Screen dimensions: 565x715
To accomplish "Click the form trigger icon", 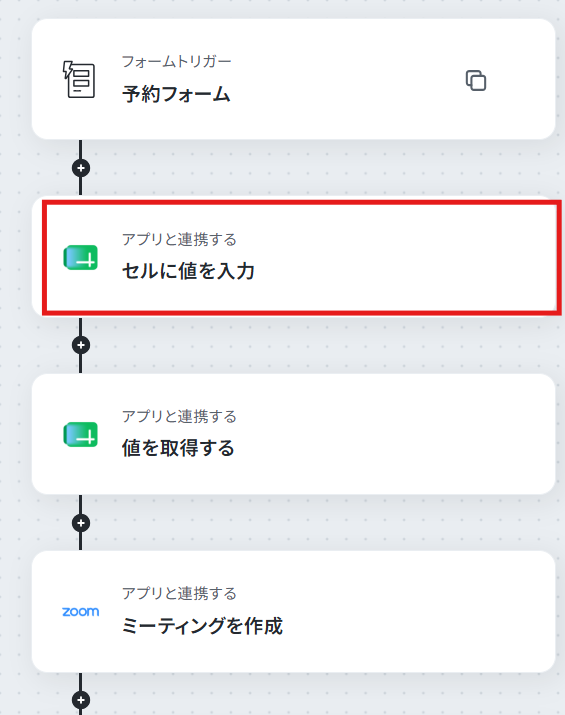I will point(79,79).
